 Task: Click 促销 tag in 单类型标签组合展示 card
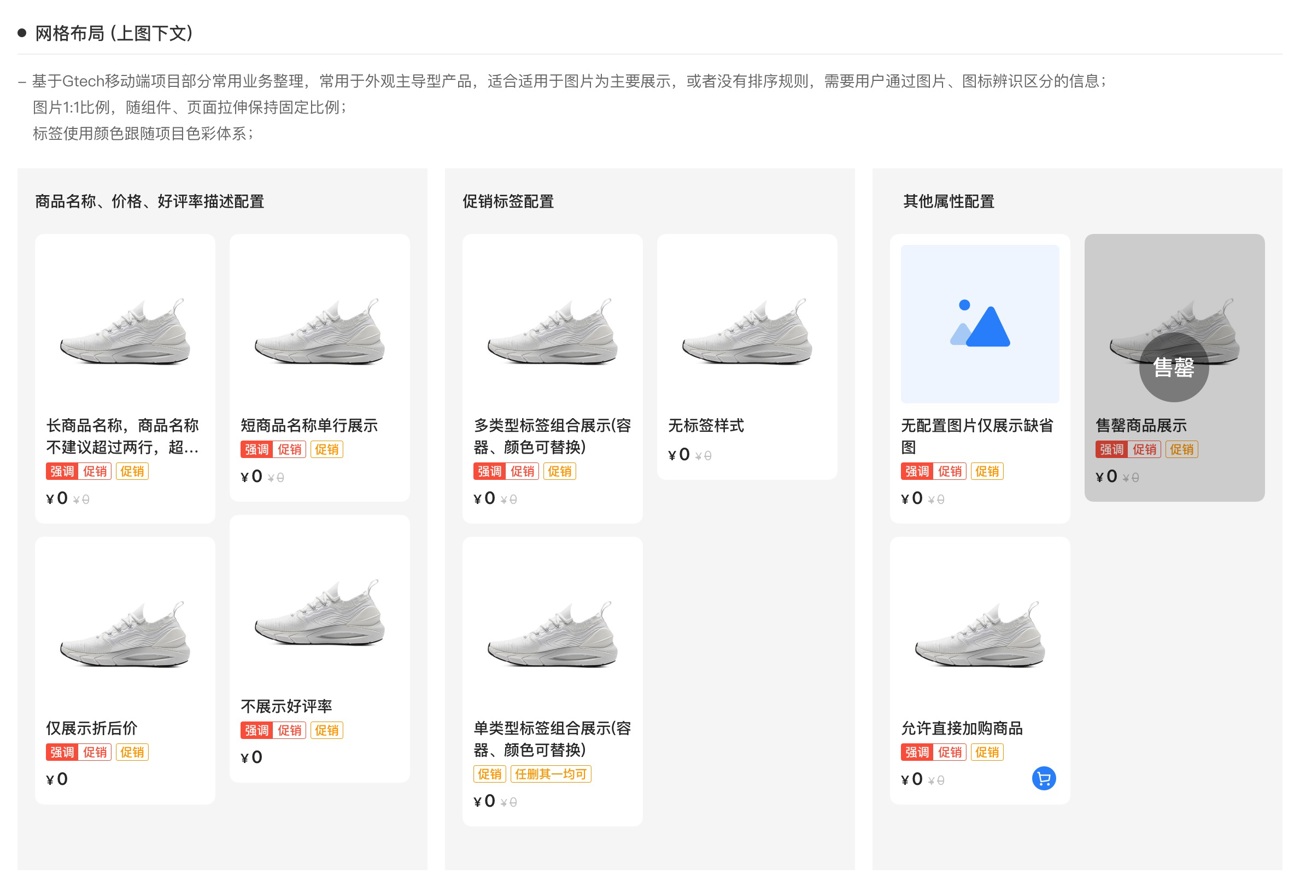tap(489, 775)
